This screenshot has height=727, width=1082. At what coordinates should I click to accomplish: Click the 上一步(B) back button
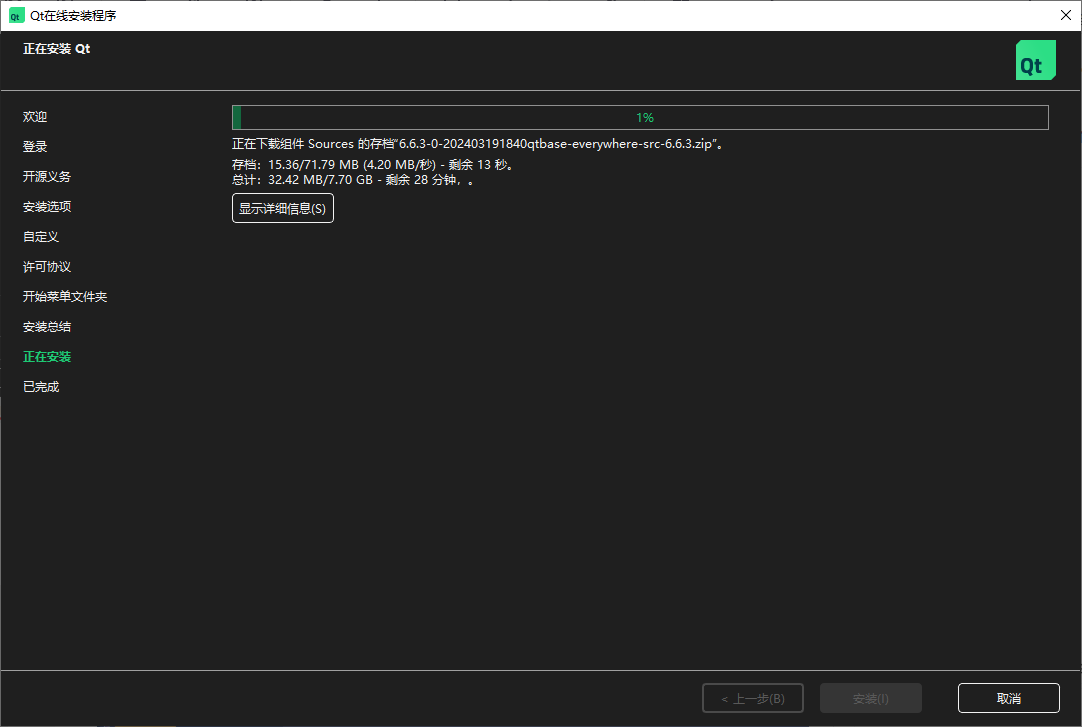click(752, 697)
